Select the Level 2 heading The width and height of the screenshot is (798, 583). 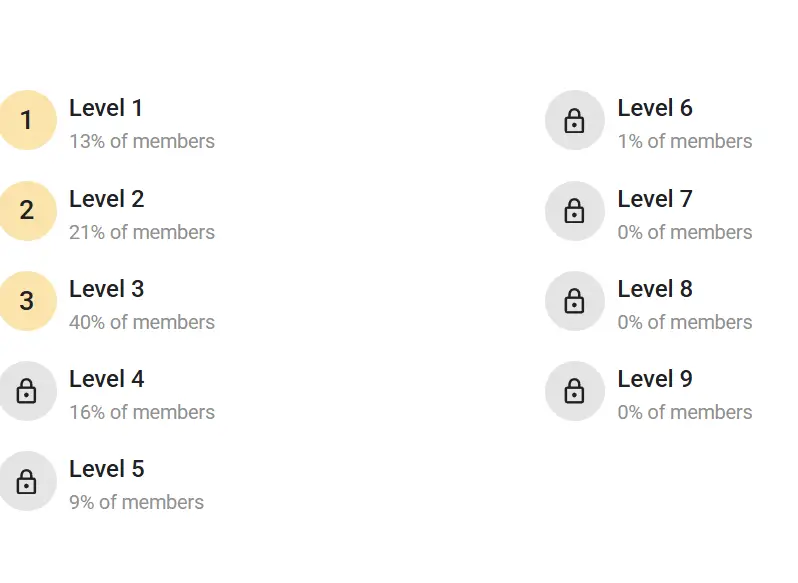tap(106, 199)
